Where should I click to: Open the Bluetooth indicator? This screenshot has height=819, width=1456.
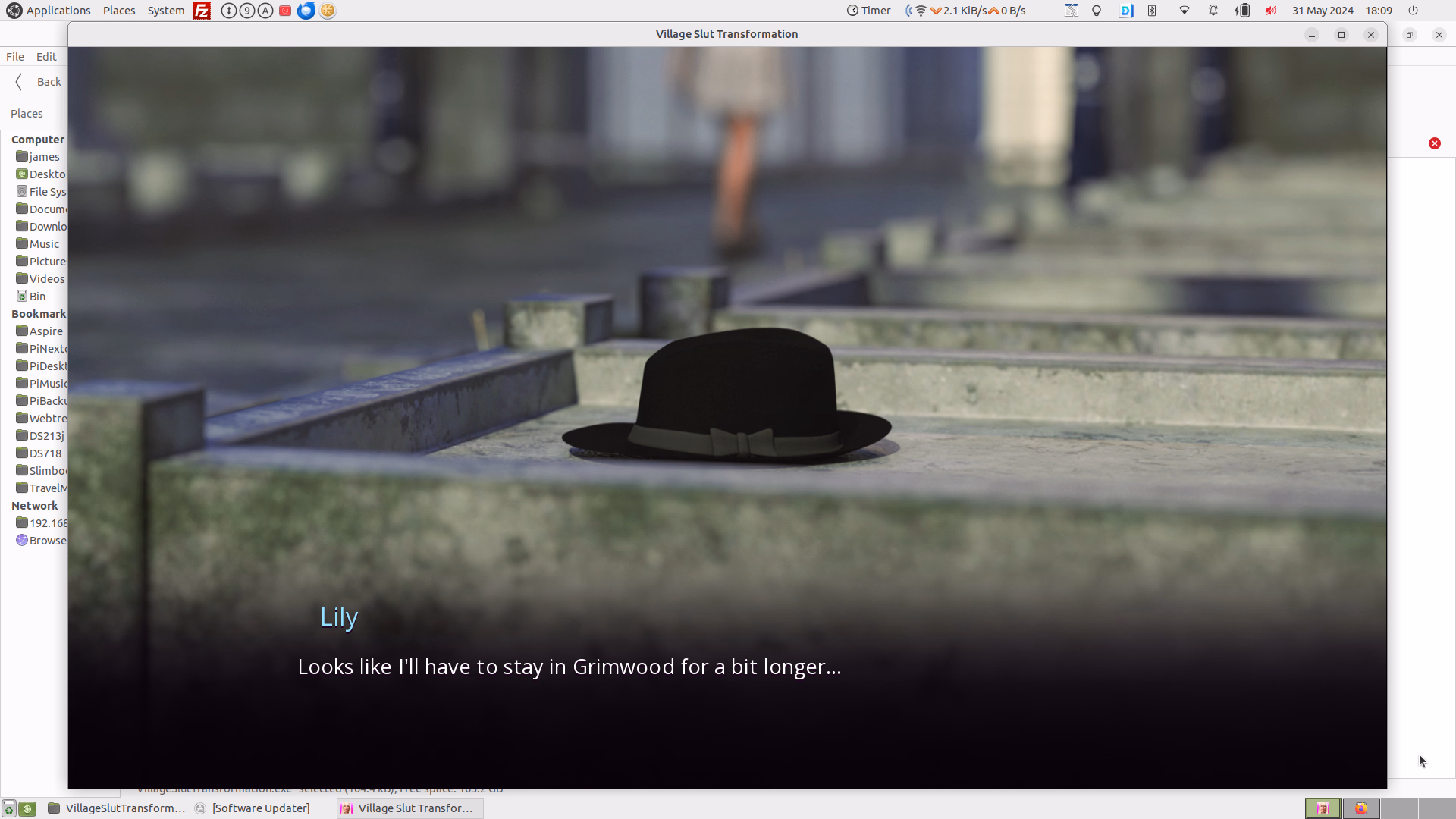1152,11
